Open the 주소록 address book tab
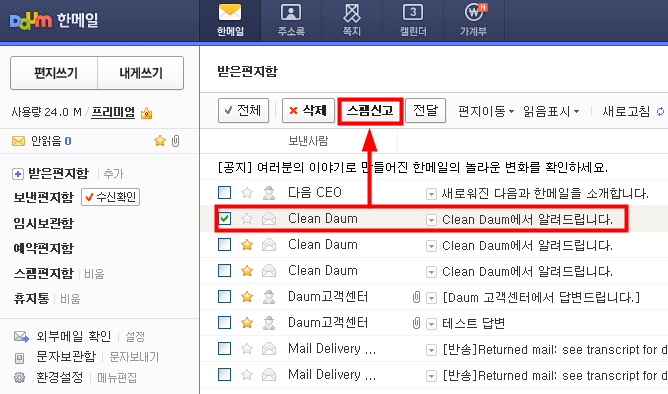The height and width of the screenshot is (394, 668). (x=291, y=20)
